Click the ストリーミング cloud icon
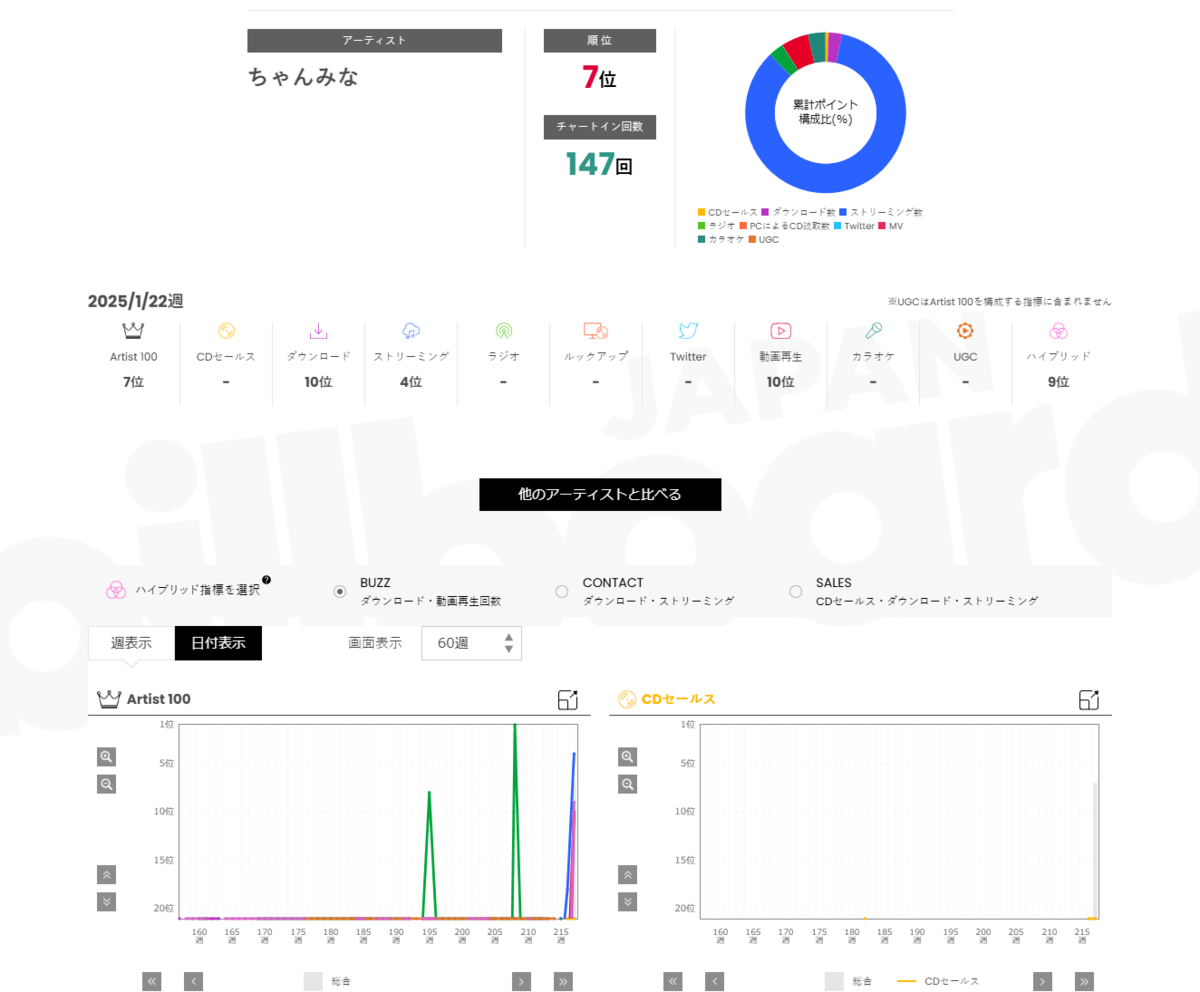The width and height of the screenshot is (1200, 992). click(x=411, y=331)
